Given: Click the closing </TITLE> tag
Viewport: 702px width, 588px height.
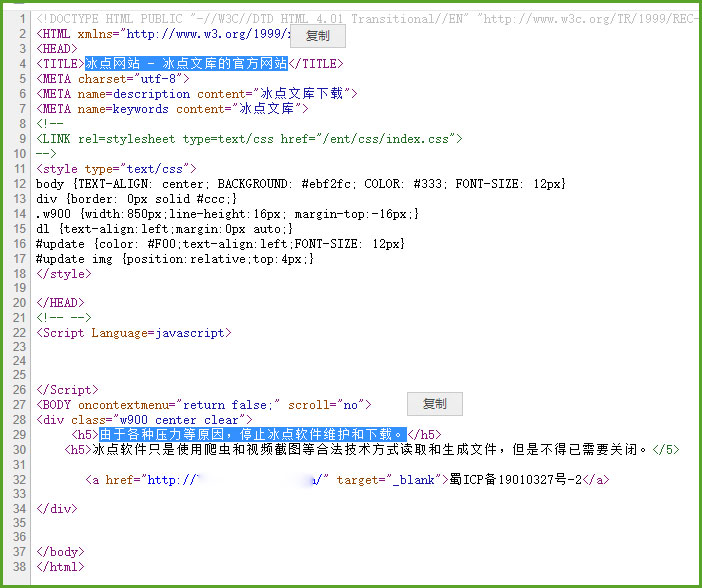Looking at the screenshot, I should click(316, 64).
